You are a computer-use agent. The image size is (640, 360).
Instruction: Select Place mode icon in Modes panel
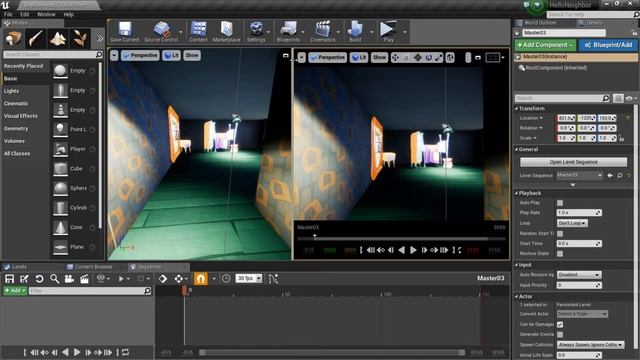[x=13, y=39]
